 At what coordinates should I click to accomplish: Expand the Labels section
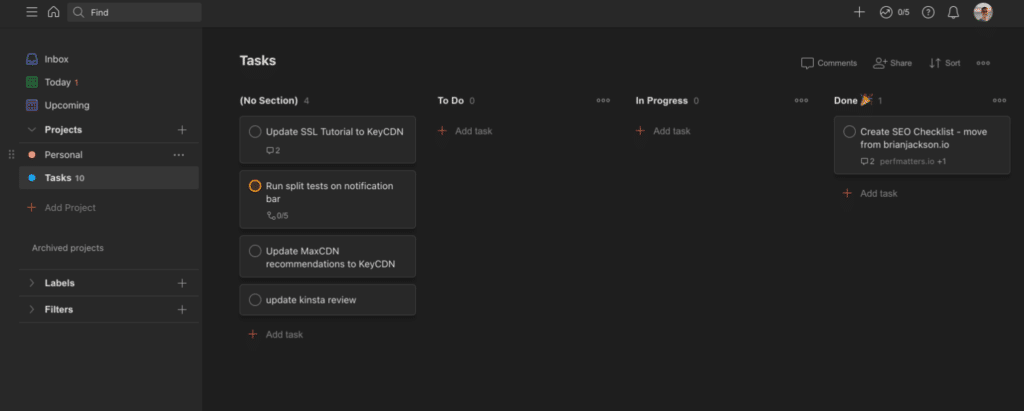[x=31, y=283]
